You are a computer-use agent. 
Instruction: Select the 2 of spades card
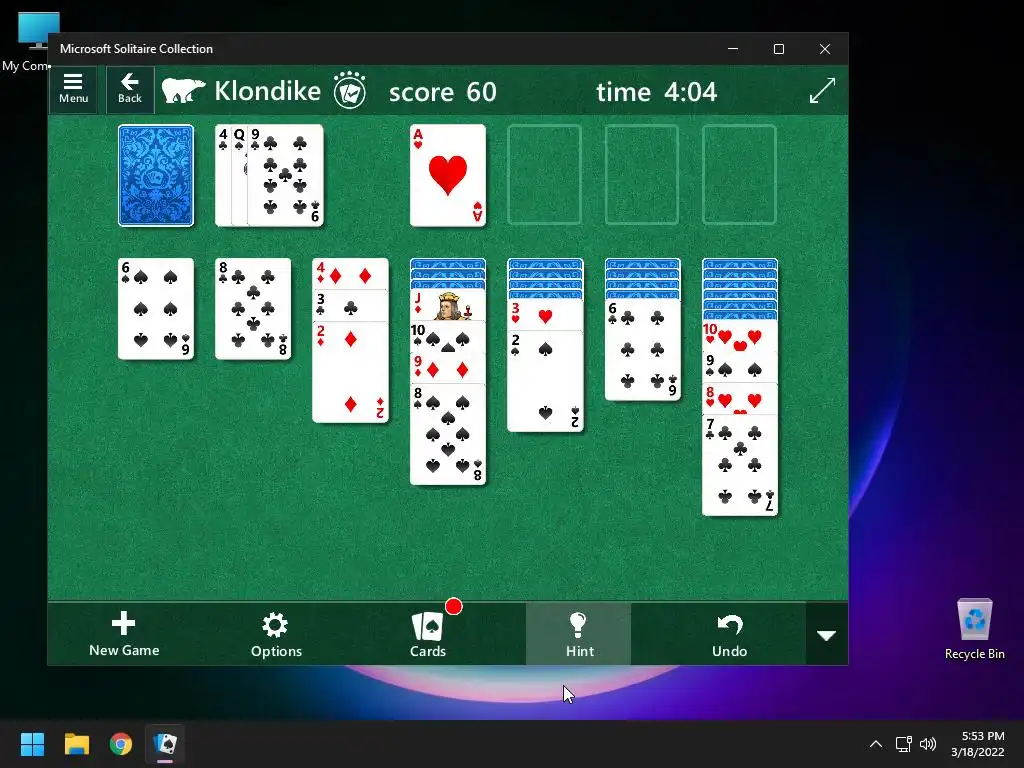coord(545,381)
